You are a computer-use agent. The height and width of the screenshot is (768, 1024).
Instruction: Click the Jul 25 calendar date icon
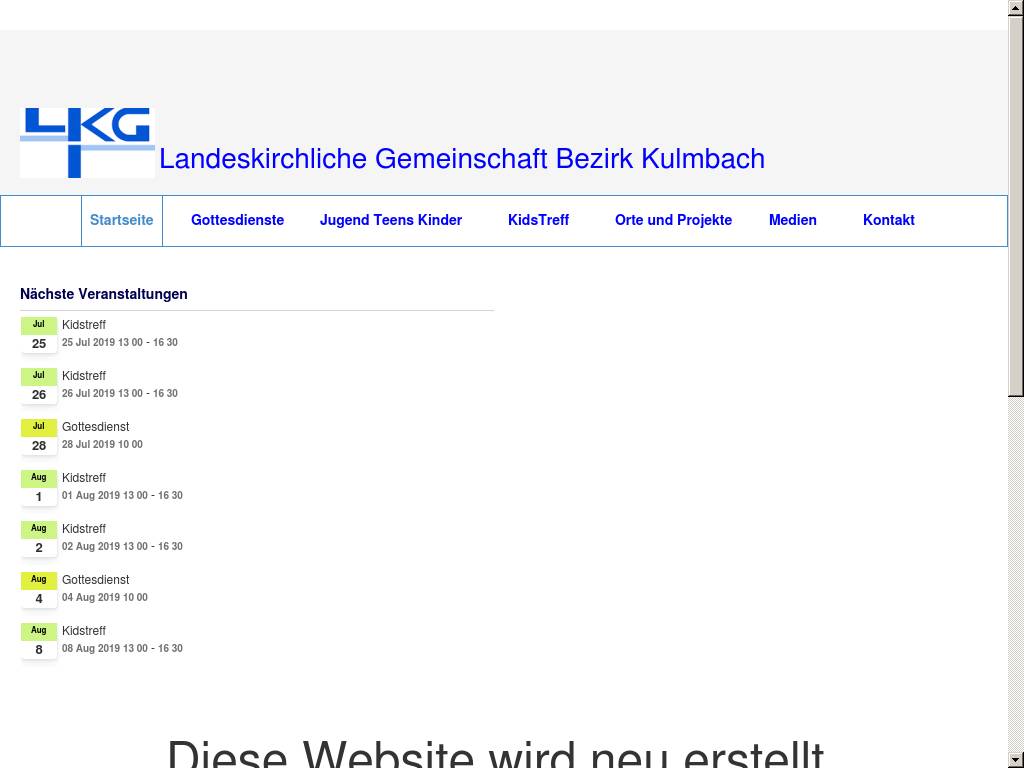point(39,335)
